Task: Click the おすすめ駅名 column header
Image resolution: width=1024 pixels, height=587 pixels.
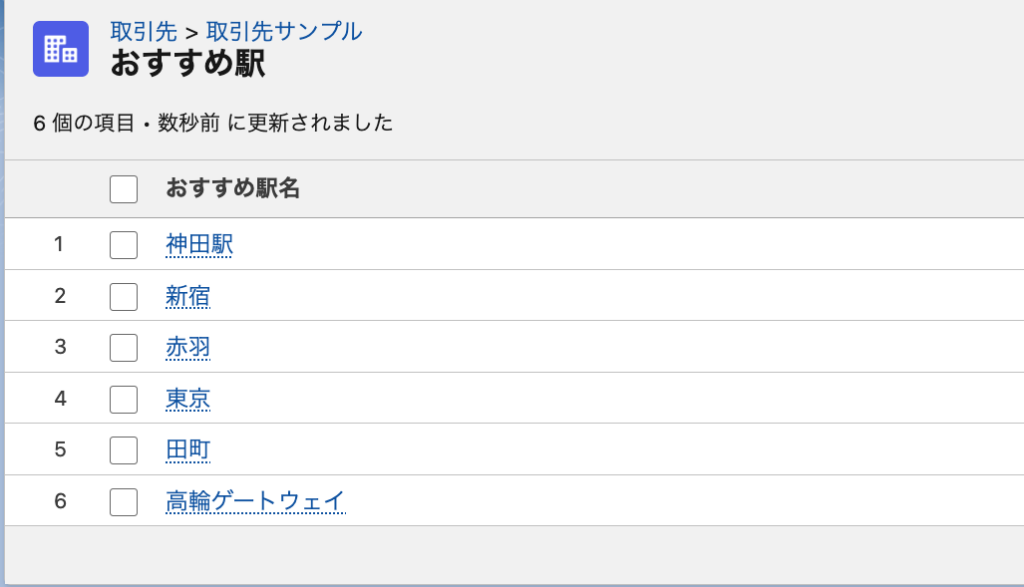Action: coord(233,188)
